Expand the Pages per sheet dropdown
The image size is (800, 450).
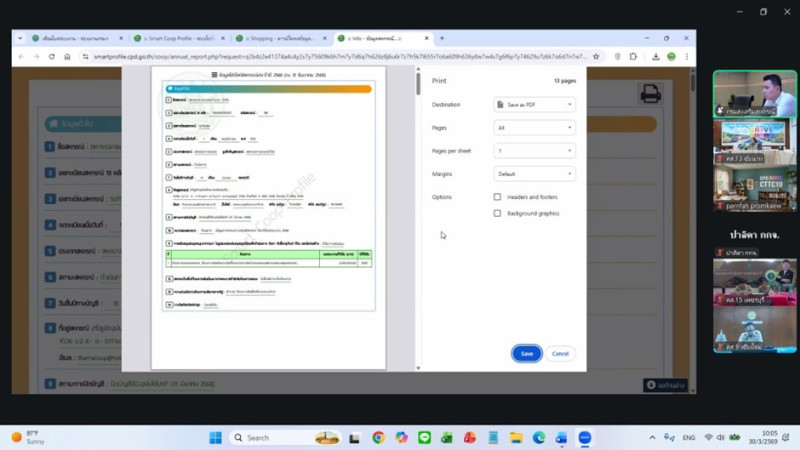(534, 151)
